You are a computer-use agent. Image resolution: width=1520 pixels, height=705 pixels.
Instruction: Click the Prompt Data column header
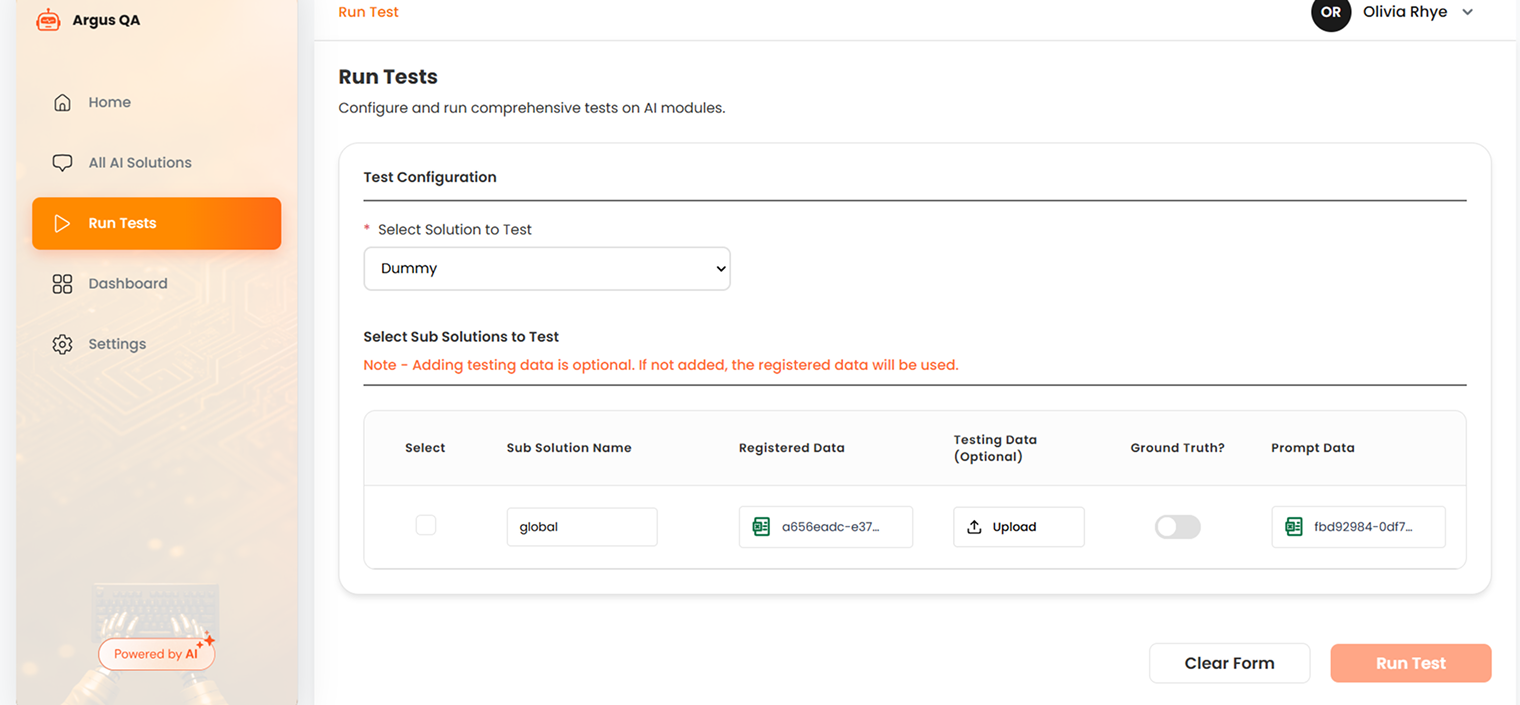[x=1312, y=448]
